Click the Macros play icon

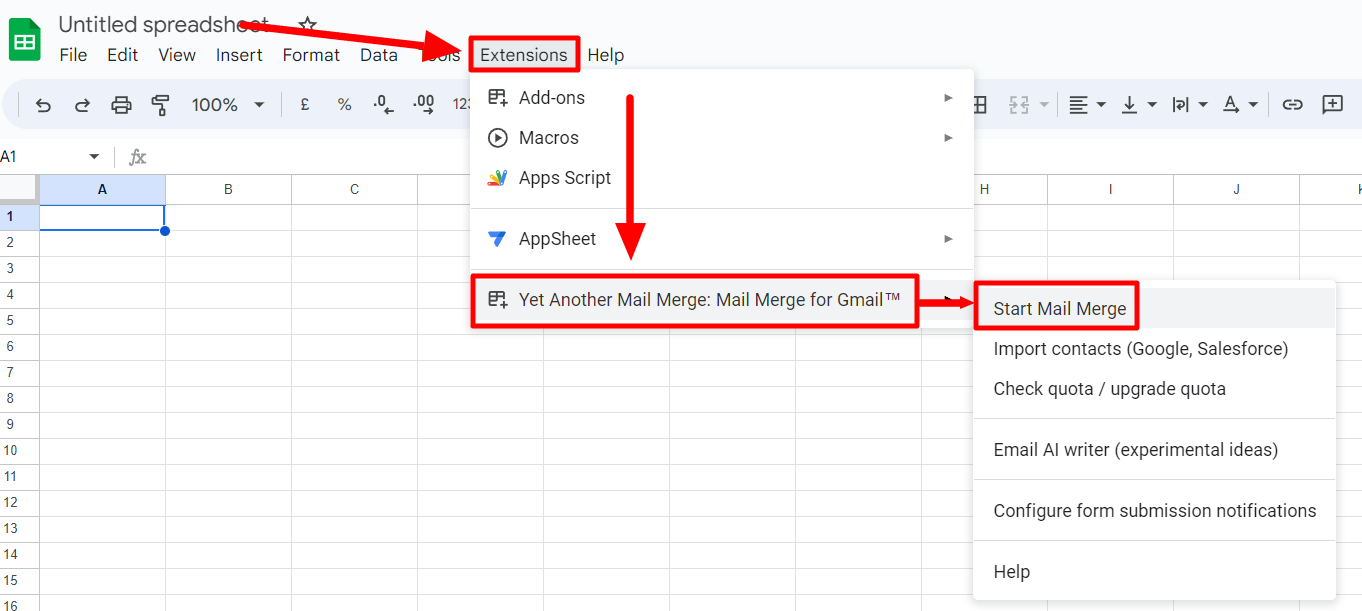click(x=497, y=138)
